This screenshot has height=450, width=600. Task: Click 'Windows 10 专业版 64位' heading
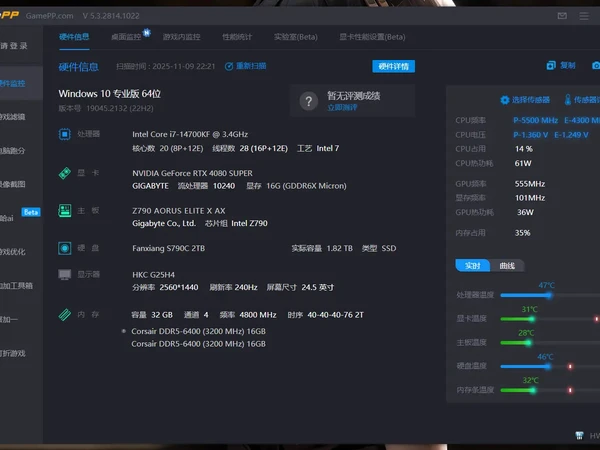tap(109, 94)
